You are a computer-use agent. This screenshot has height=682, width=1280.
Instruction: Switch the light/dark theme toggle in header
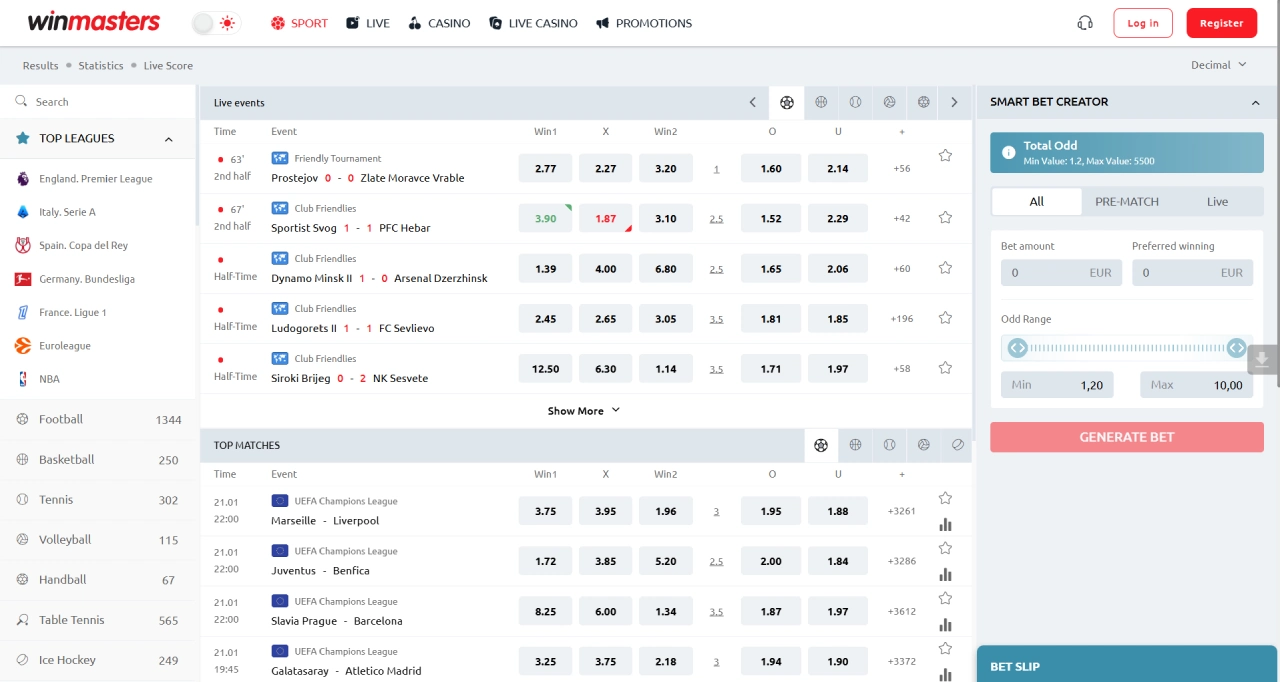[214, 20]
